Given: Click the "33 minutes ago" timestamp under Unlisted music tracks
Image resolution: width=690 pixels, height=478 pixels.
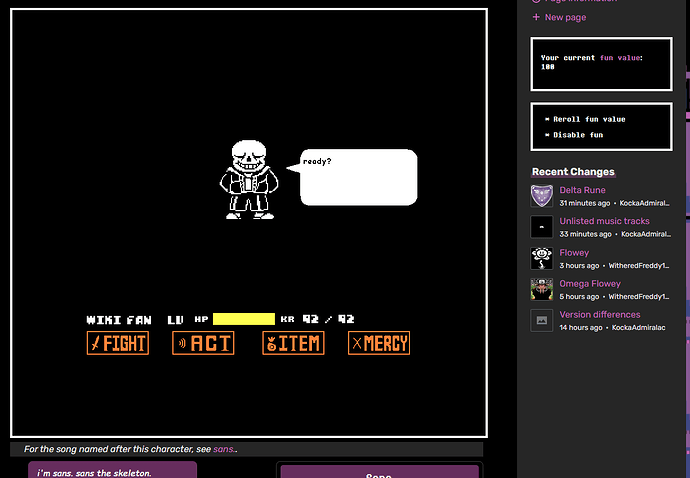Looking at the screenshot, I should coord(585,234).
